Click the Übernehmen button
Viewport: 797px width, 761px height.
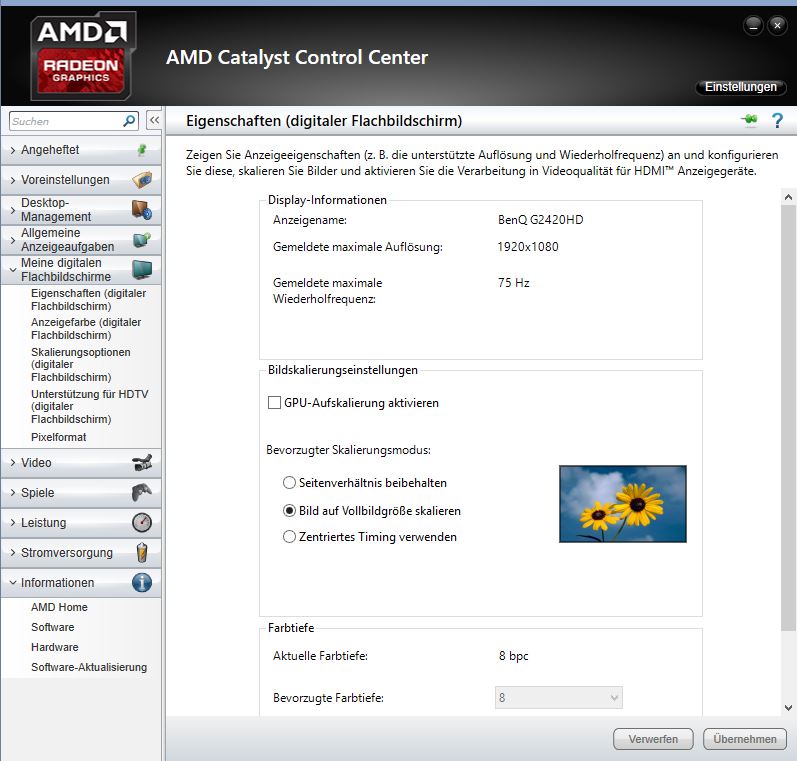pyautogui.click(x=745, y=739)
